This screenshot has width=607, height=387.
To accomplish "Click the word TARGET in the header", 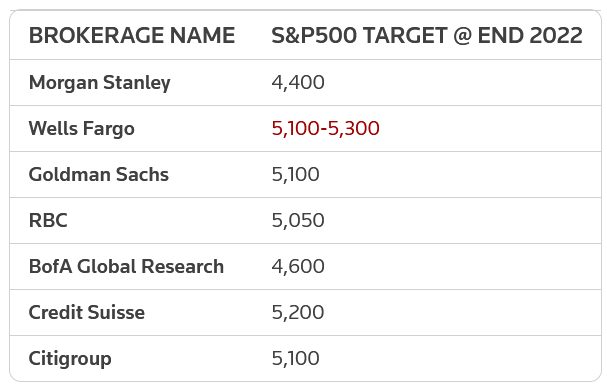I will click(405, 35).
